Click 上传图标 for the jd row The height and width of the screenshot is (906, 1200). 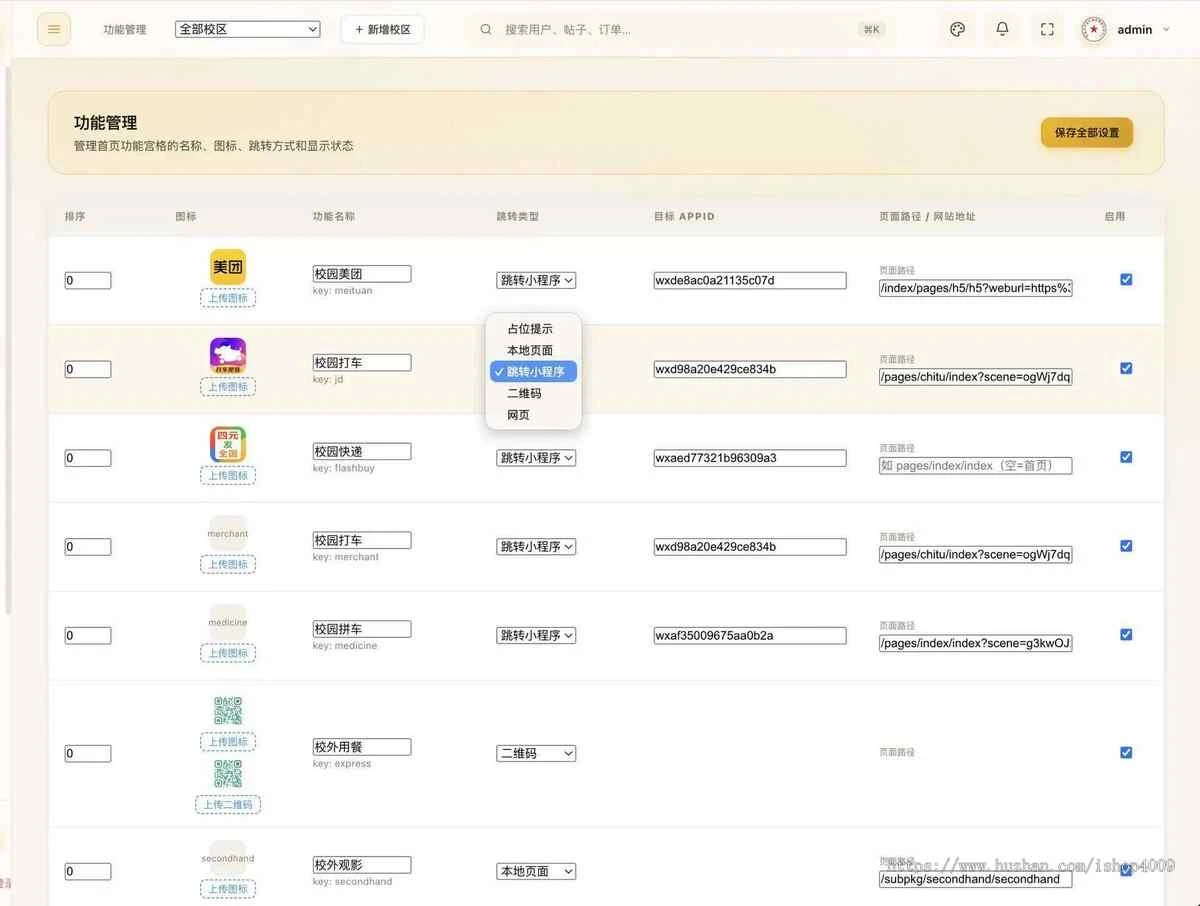228,387
